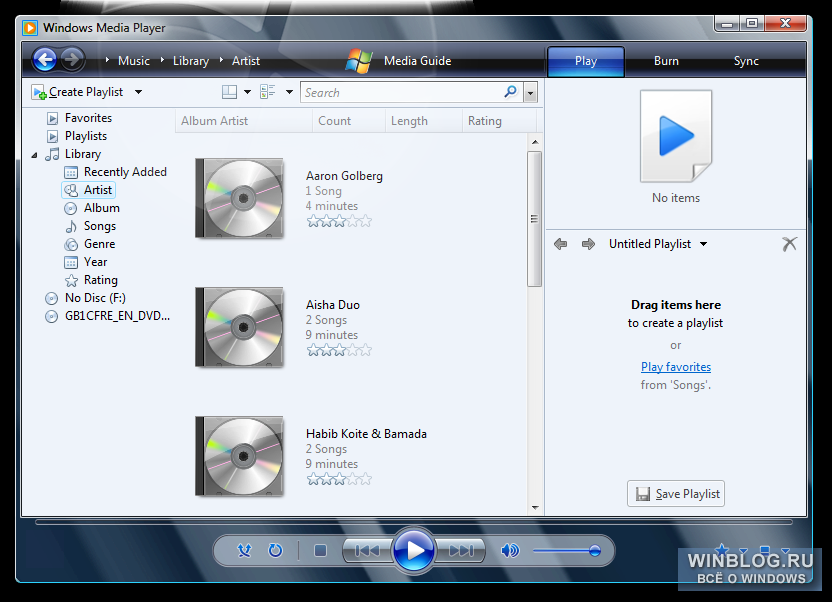Click previous playlist arrow in list pane
Image resolution: width=832 pixels, height=602 pixels.
(x=560, y=244)
